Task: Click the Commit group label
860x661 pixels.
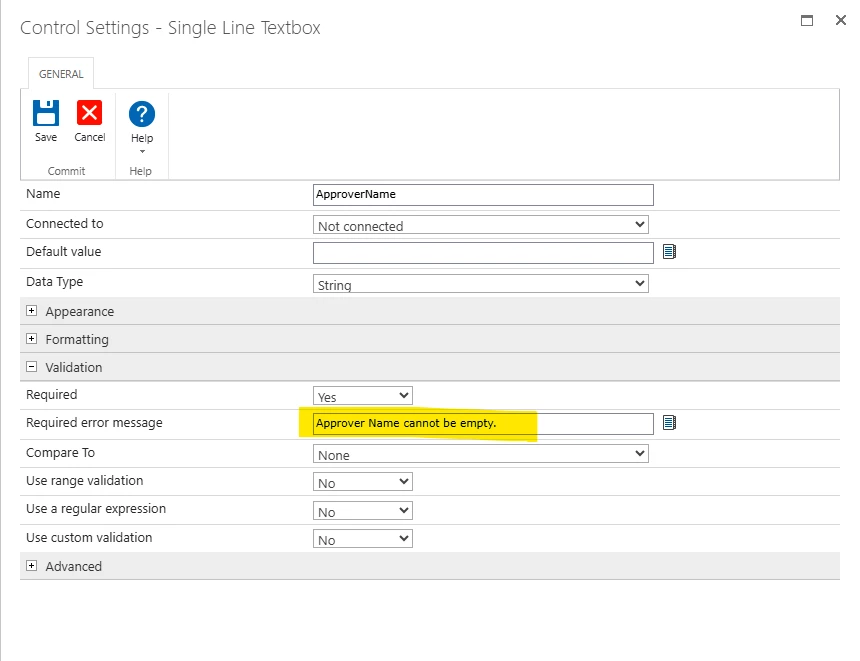Action: point(66,171)
